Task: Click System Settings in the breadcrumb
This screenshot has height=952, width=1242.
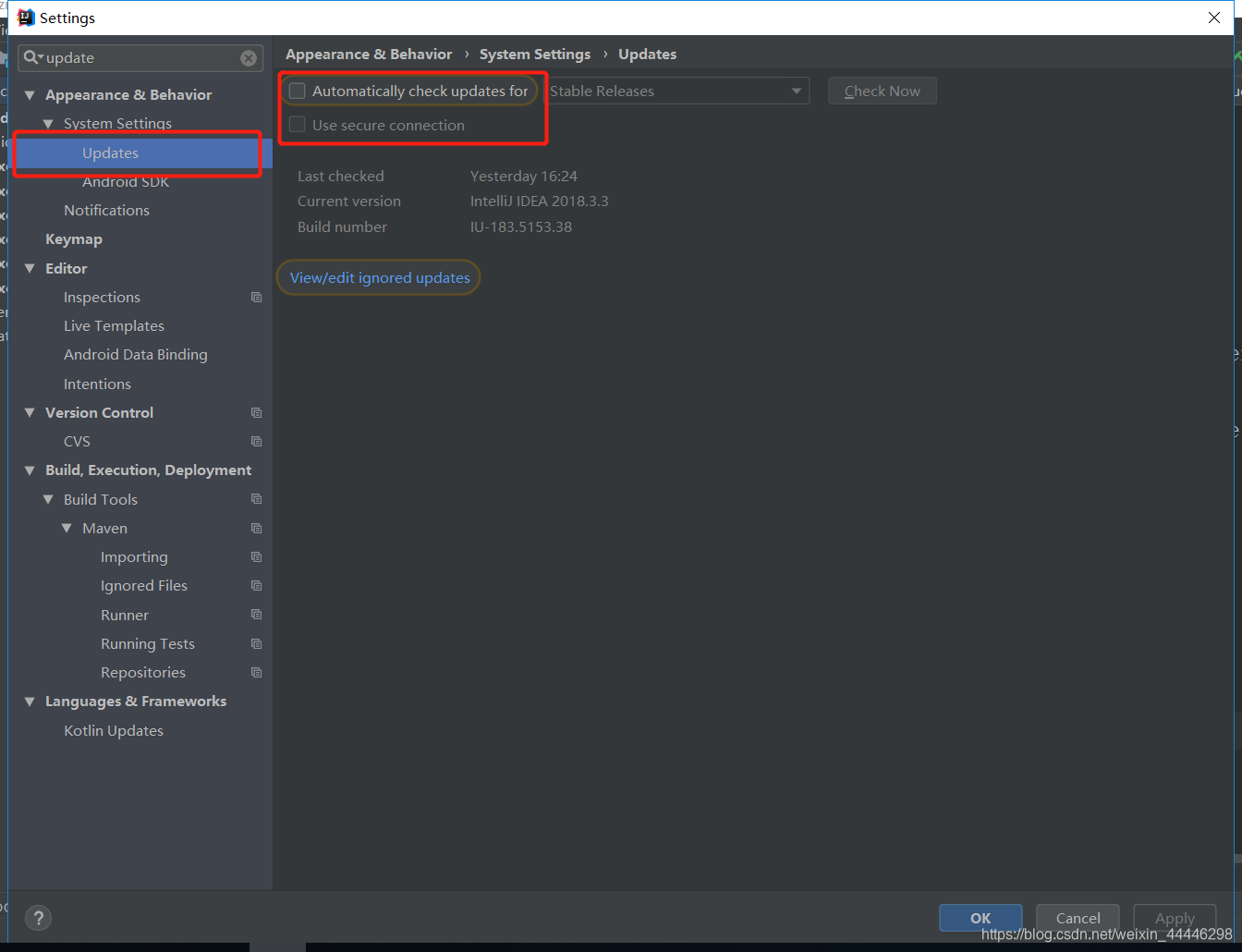Action: (x=534, y=55)
